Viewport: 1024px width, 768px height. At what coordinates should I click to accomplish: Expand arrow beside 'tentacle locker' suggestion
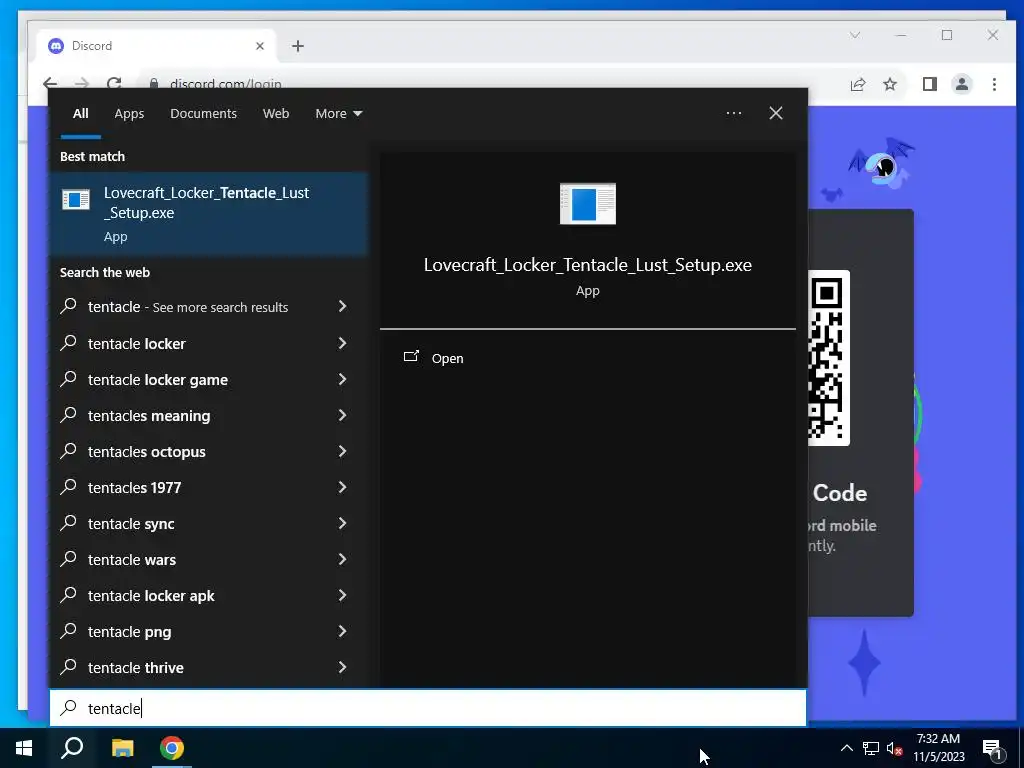[342, 343]
